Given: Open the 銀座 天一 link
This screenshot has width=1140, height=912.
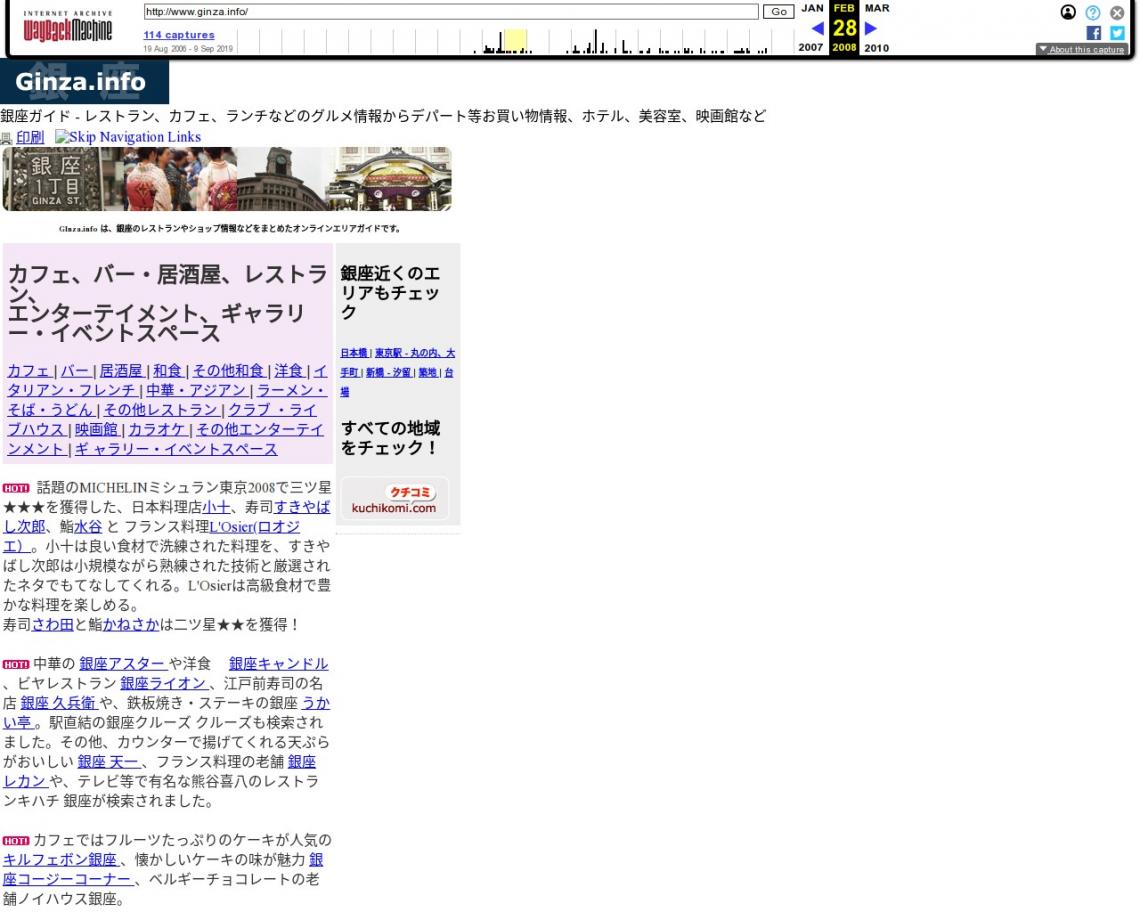Looking at the screenshot, I should (x=108, y=761).
